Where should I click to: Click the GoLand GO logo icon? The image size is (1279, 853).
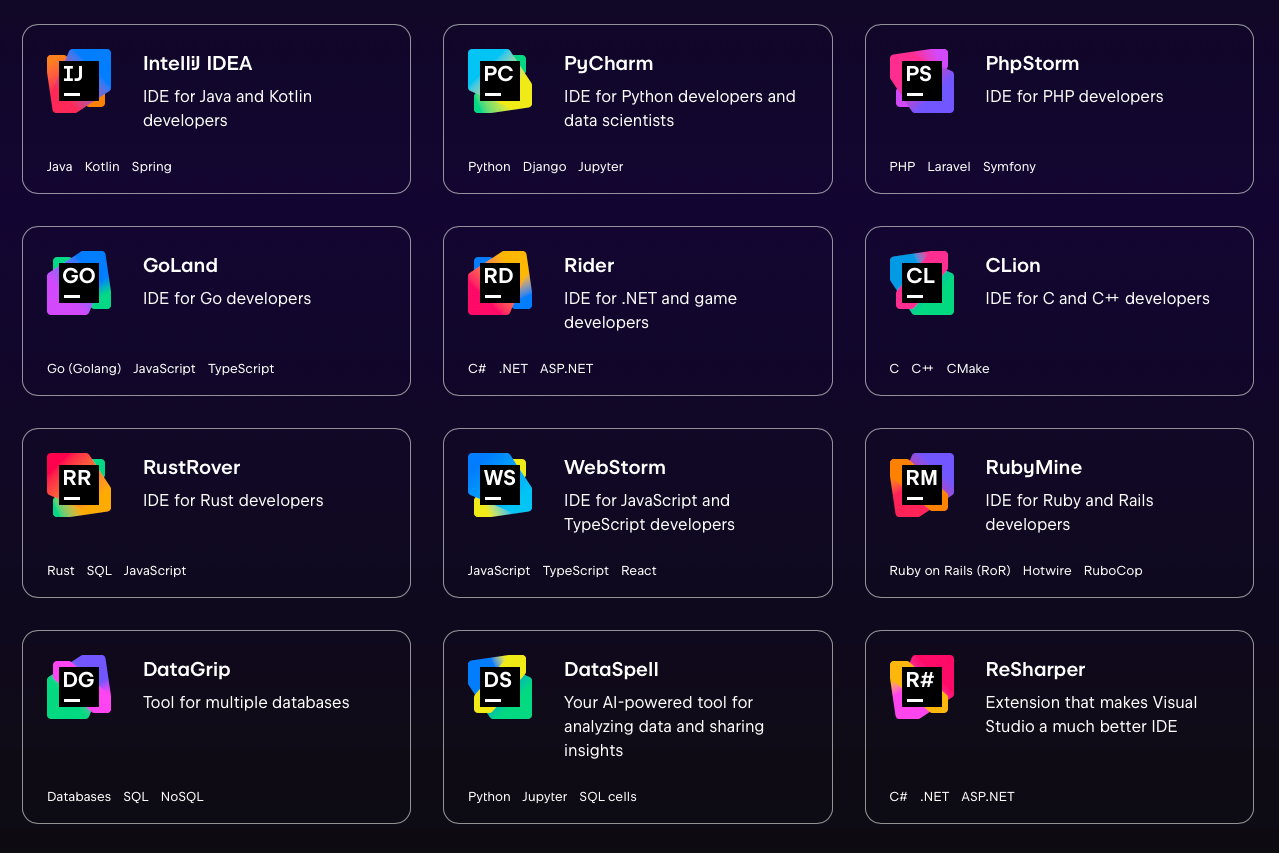pyautogui.click(x=79, y=283)
